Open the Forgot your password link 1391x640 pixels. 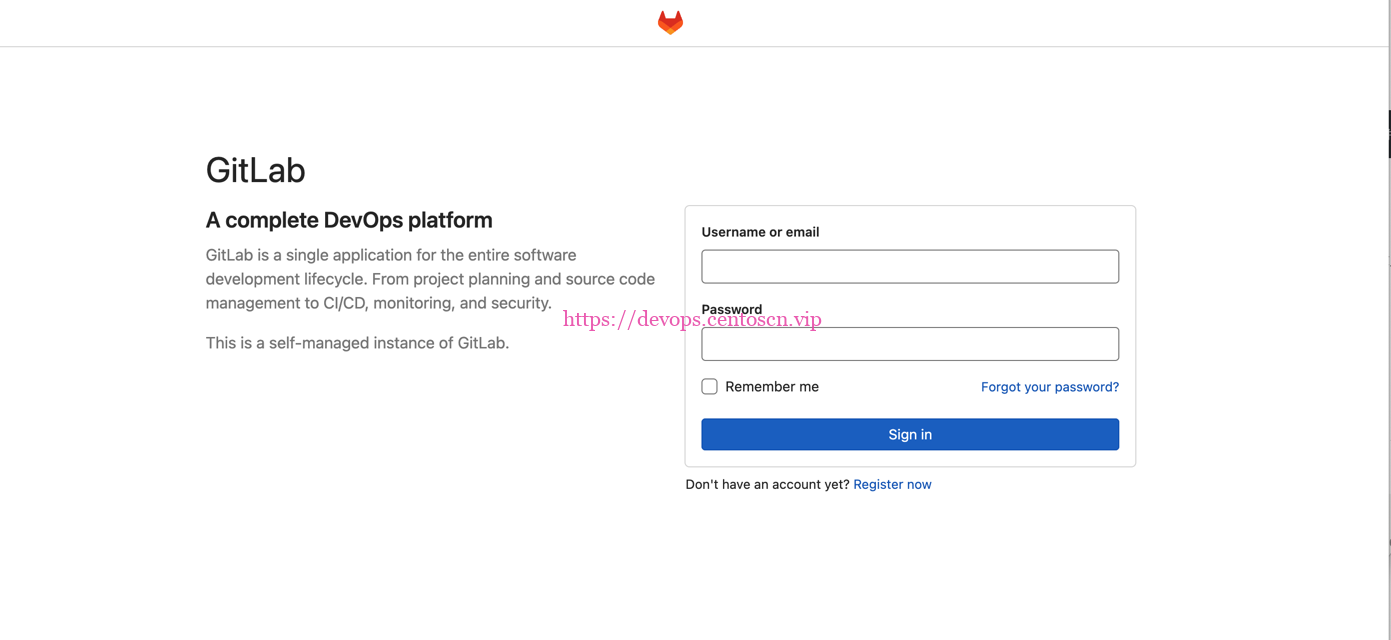tap(1049, 387)
